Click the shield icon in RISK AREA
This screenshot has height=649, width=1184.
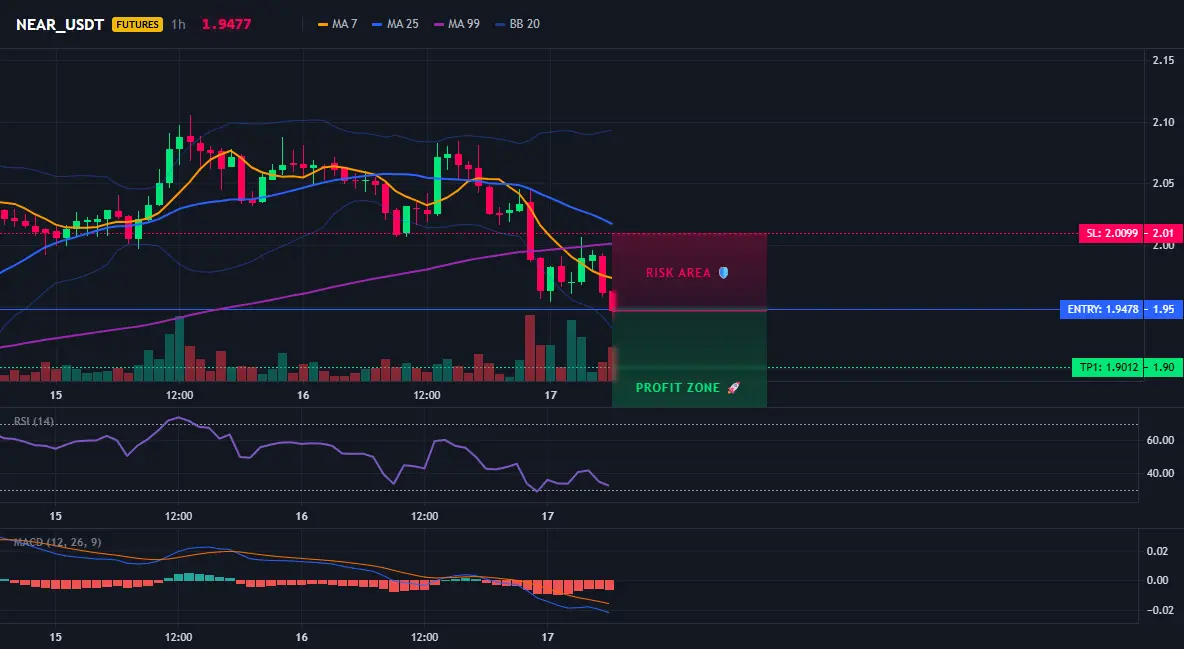click(x=723, y=273)
